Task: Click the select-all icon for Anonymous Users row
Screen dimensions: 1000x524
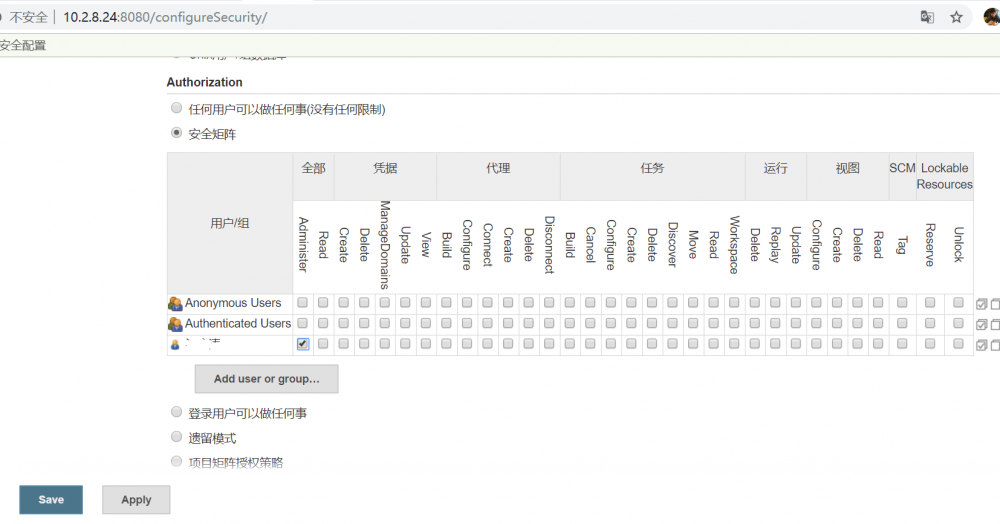Action: tap(982, 304)
